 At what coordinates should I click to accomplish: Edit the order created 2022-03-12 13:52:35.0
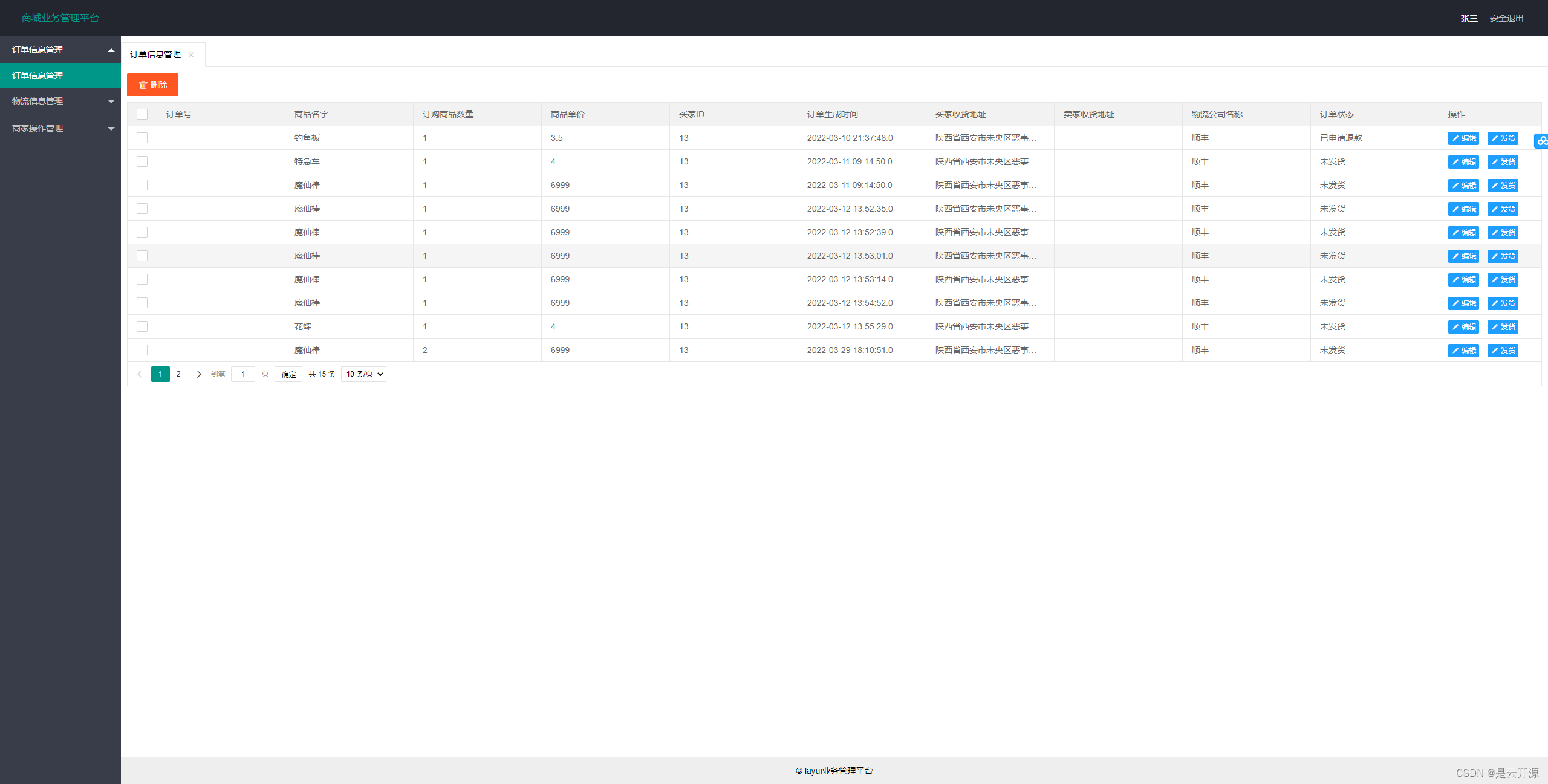tap(1463, 209)
